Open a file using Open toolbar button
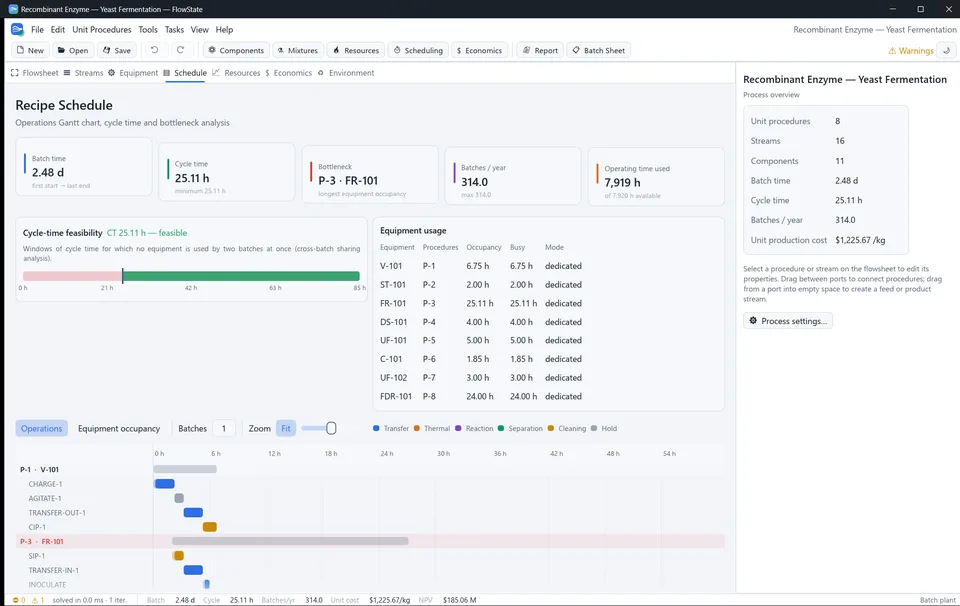 (73, 50)
